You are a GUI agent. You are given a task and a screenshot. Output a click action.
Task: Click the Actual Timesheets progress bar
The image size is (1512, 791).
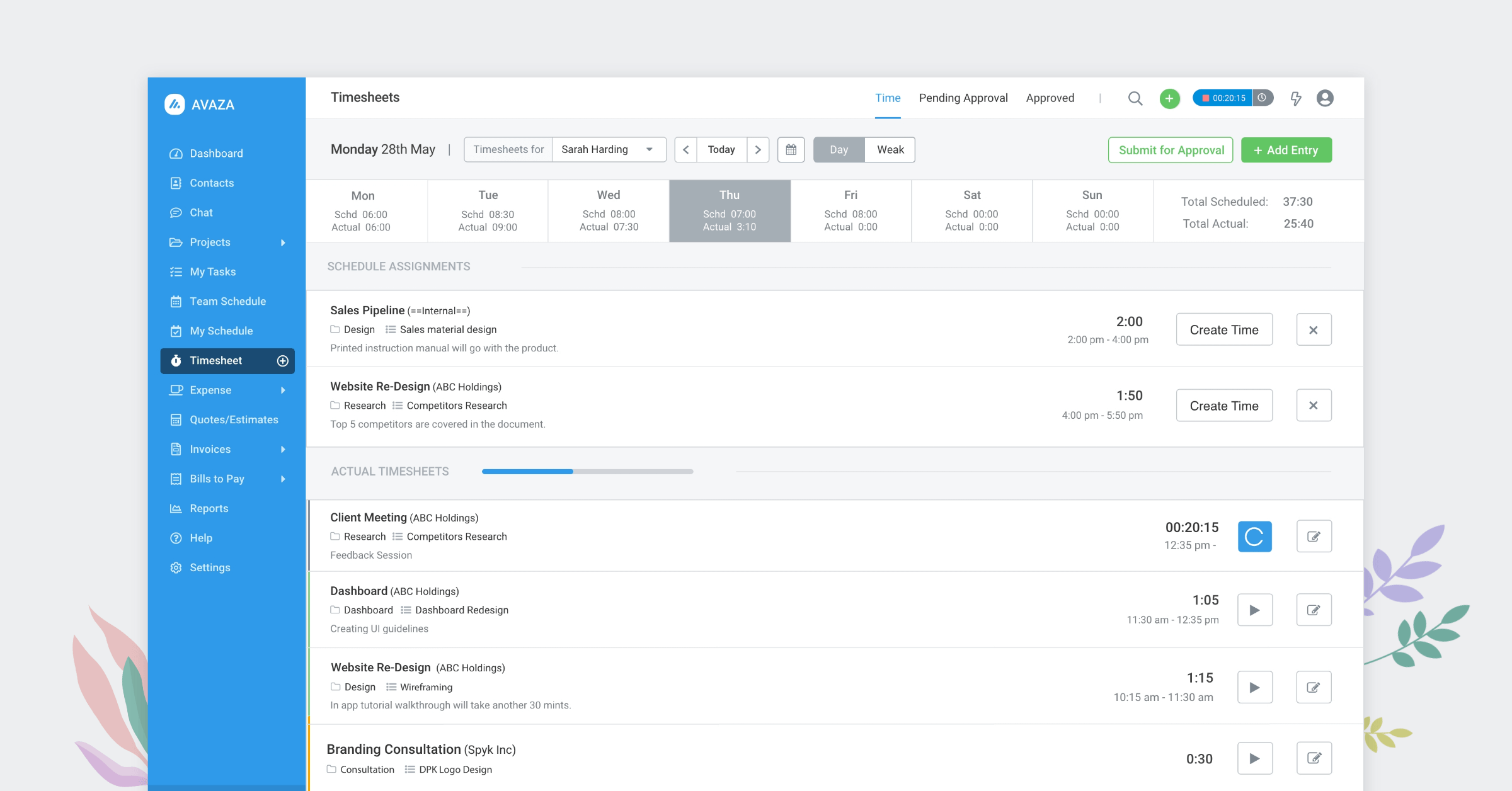(x=587, y=471)
